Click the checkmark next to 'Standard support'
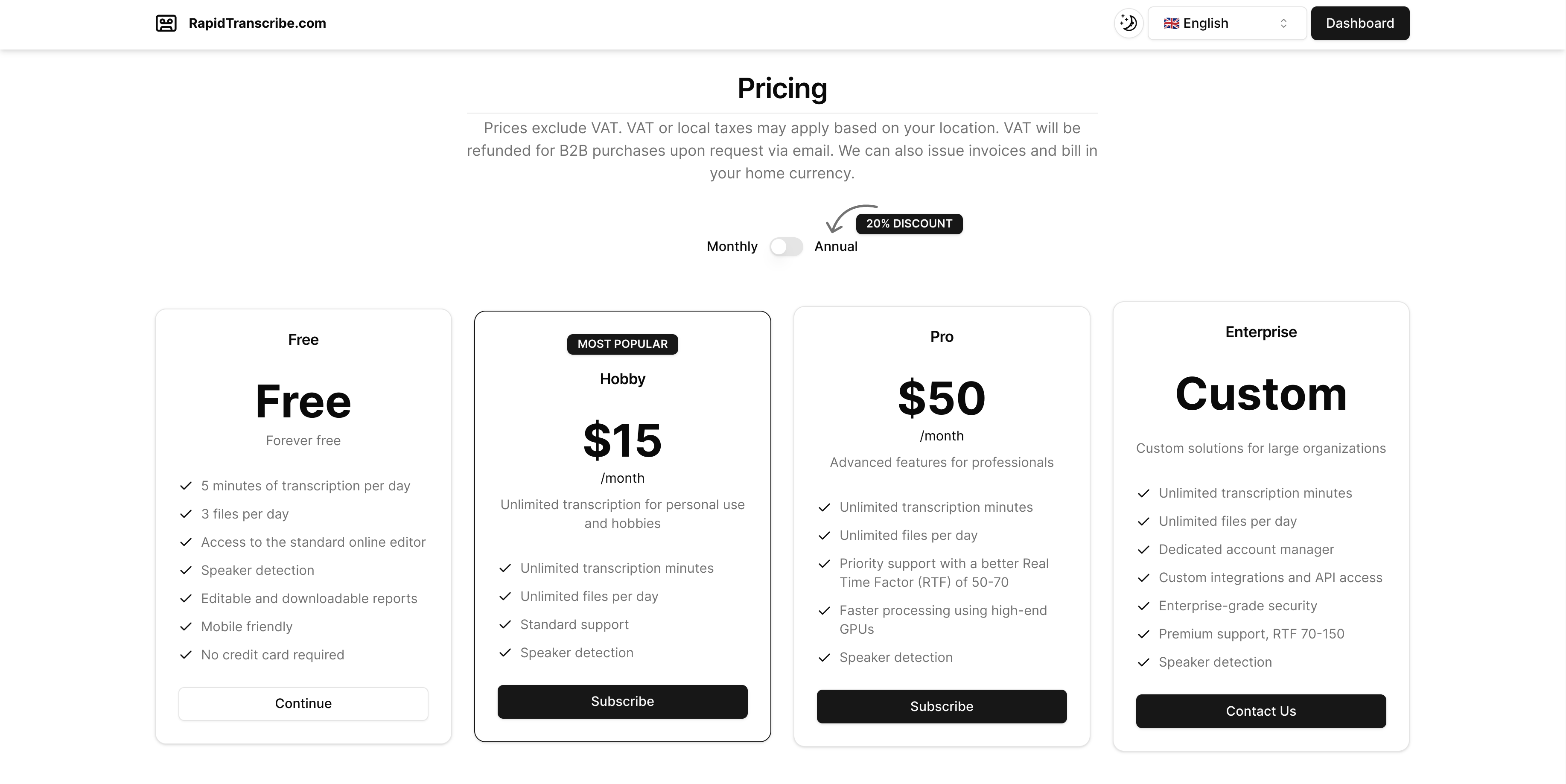1566x784 pixels. coord(505,625)
